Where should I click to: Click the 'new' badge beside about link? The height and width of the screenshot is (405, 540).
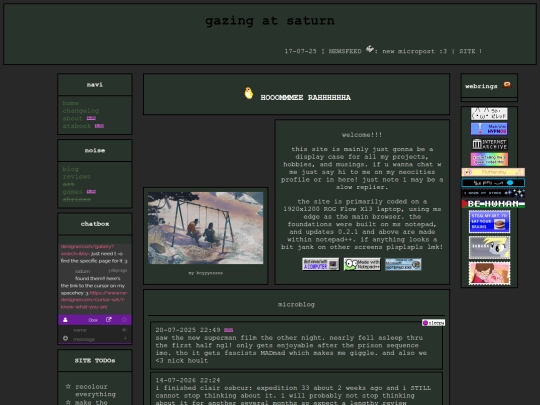click(x=91, y=118)
